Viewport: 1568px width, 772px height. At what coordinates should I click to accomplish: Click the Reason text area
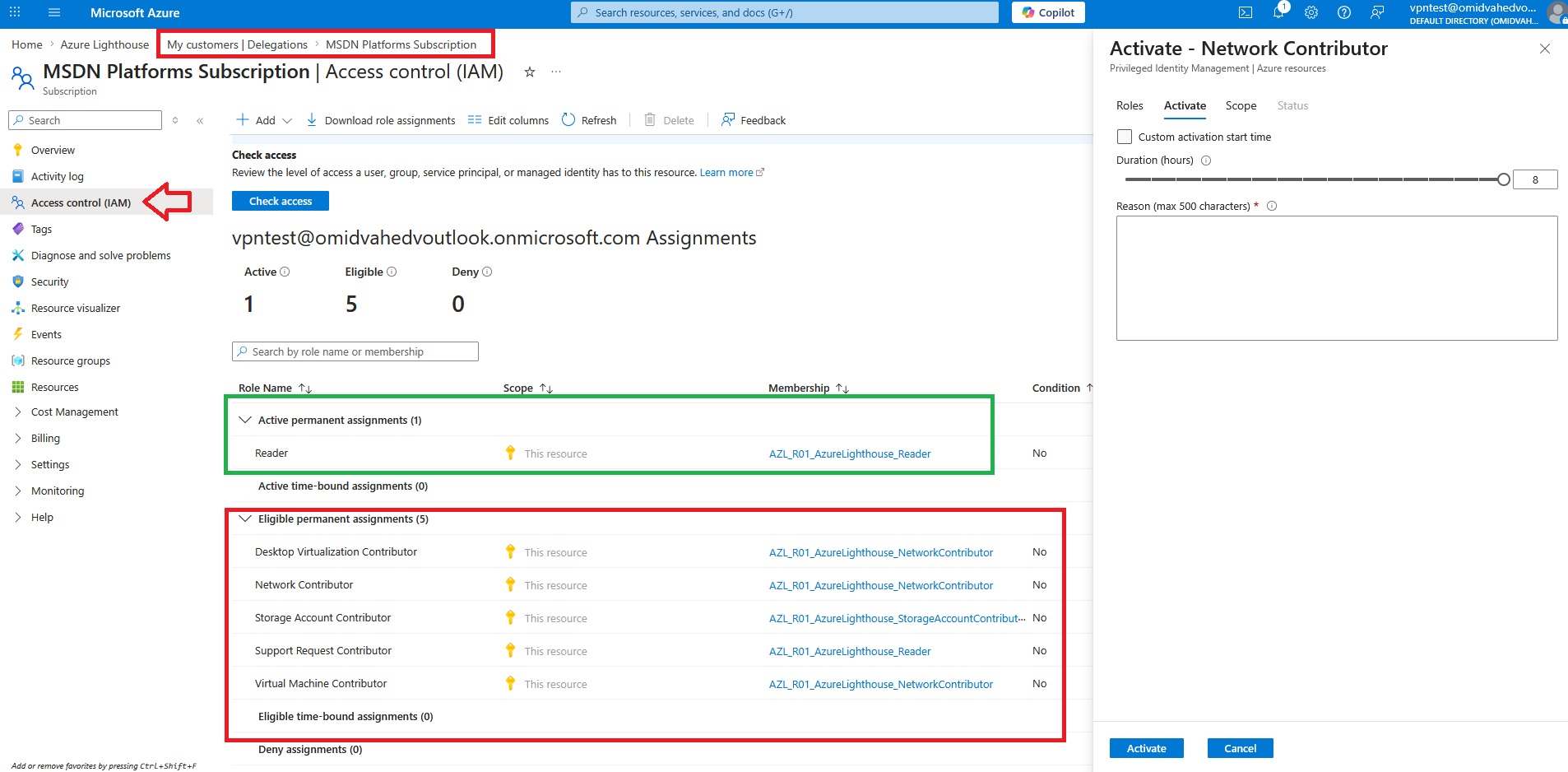point(1336,278)
